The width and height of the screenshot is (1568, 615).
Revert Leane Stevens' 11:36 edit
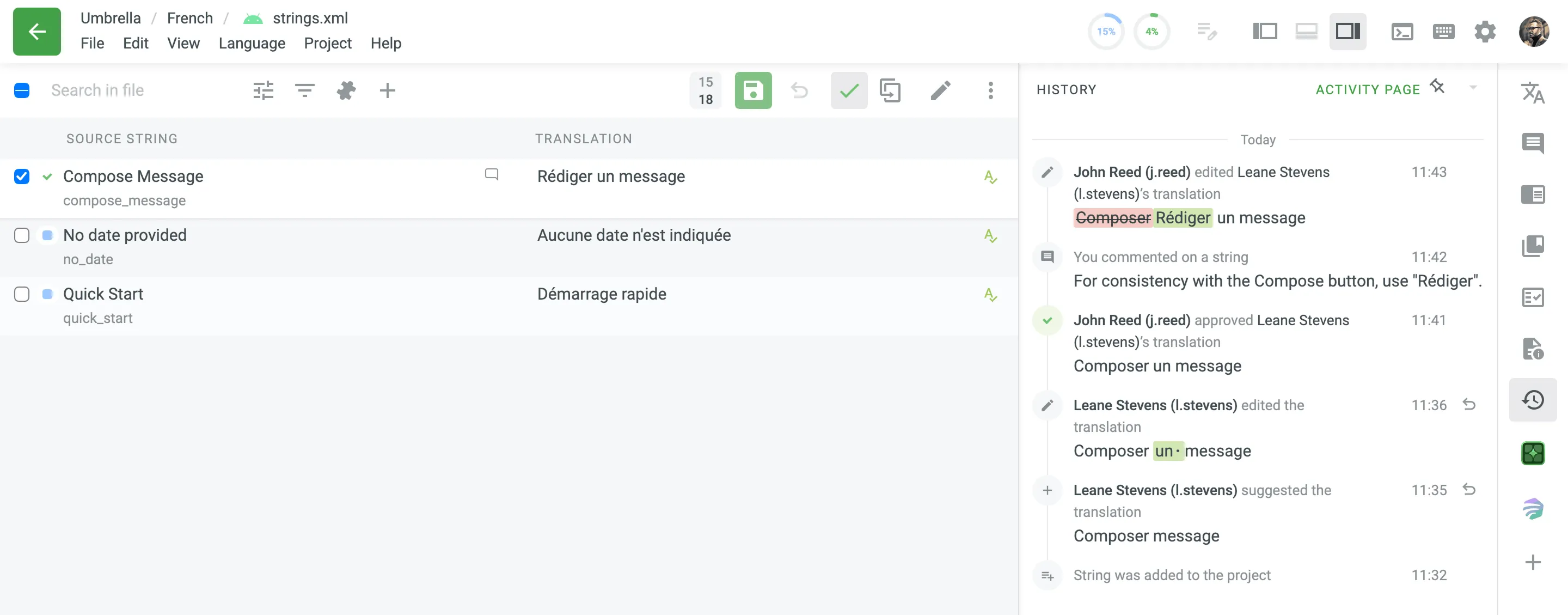click(1469, 404)
